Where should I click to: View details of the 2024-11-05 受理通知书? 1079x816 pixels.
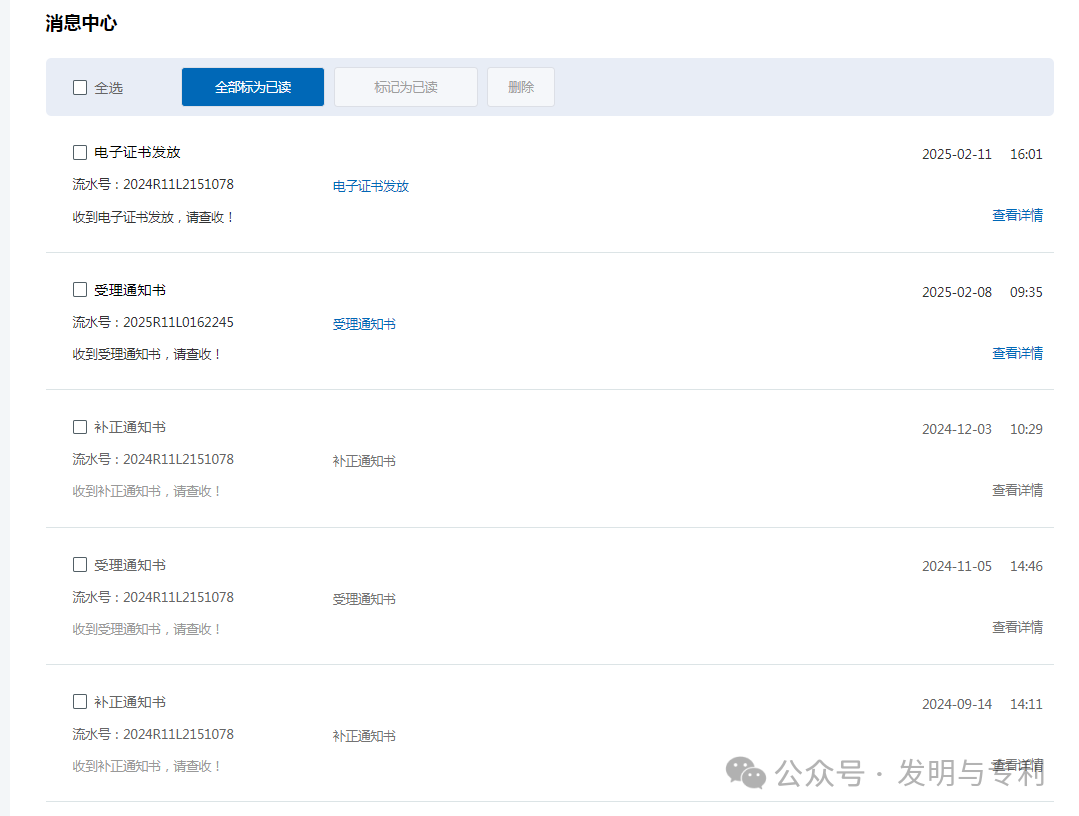click(1017, 627)
